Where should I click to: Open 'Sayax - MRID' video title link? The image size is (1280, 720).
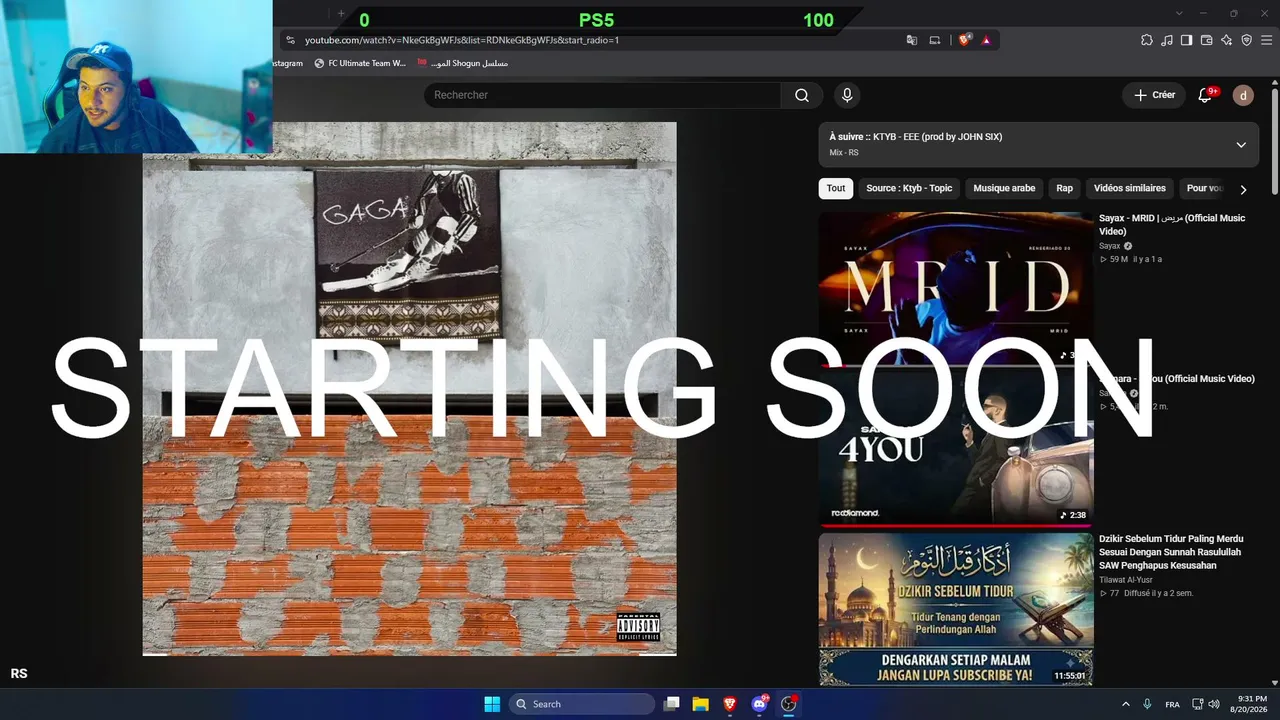(1172, 225)
